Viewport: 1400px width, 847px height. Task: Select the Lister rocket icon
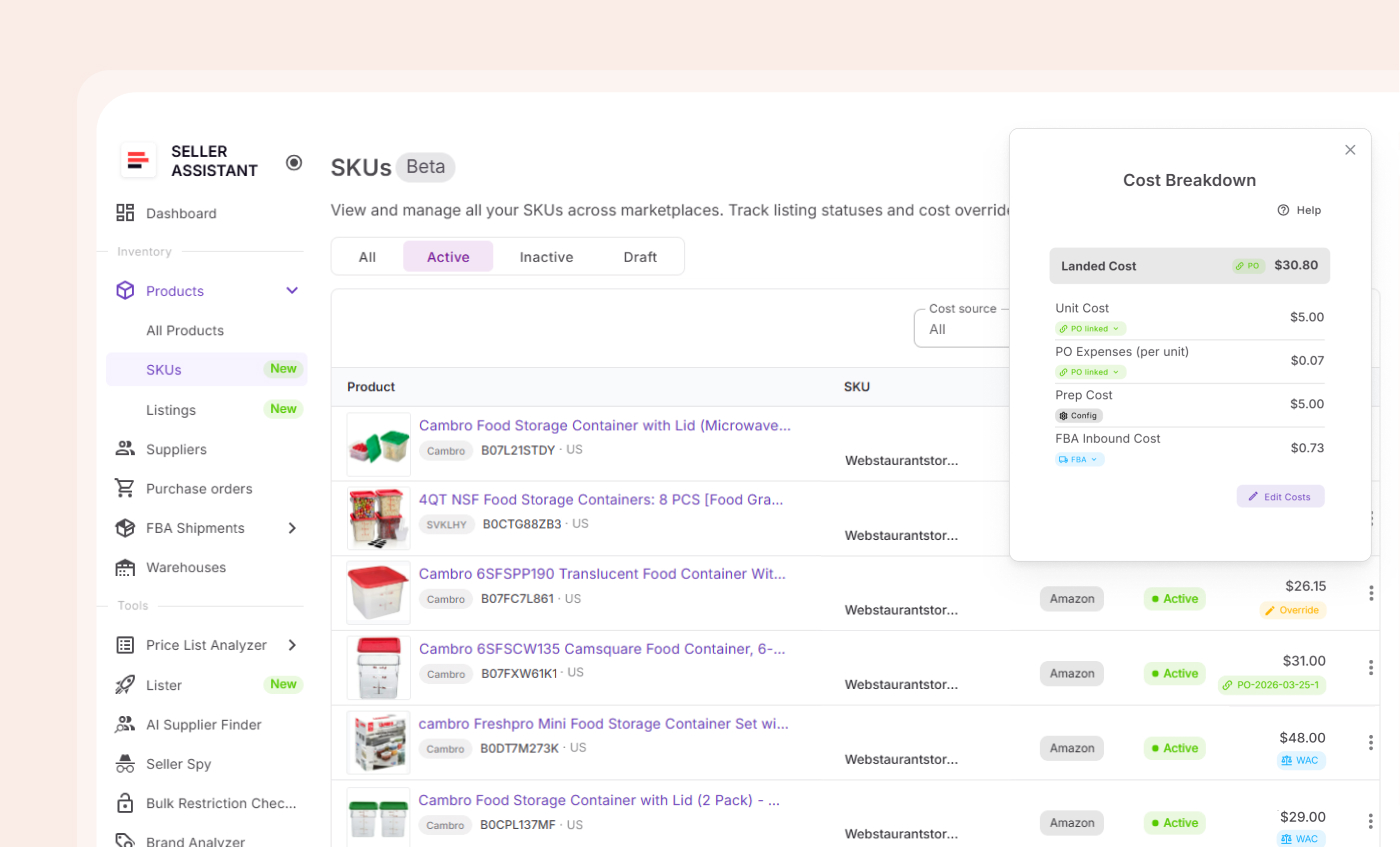tap(124, 684)
